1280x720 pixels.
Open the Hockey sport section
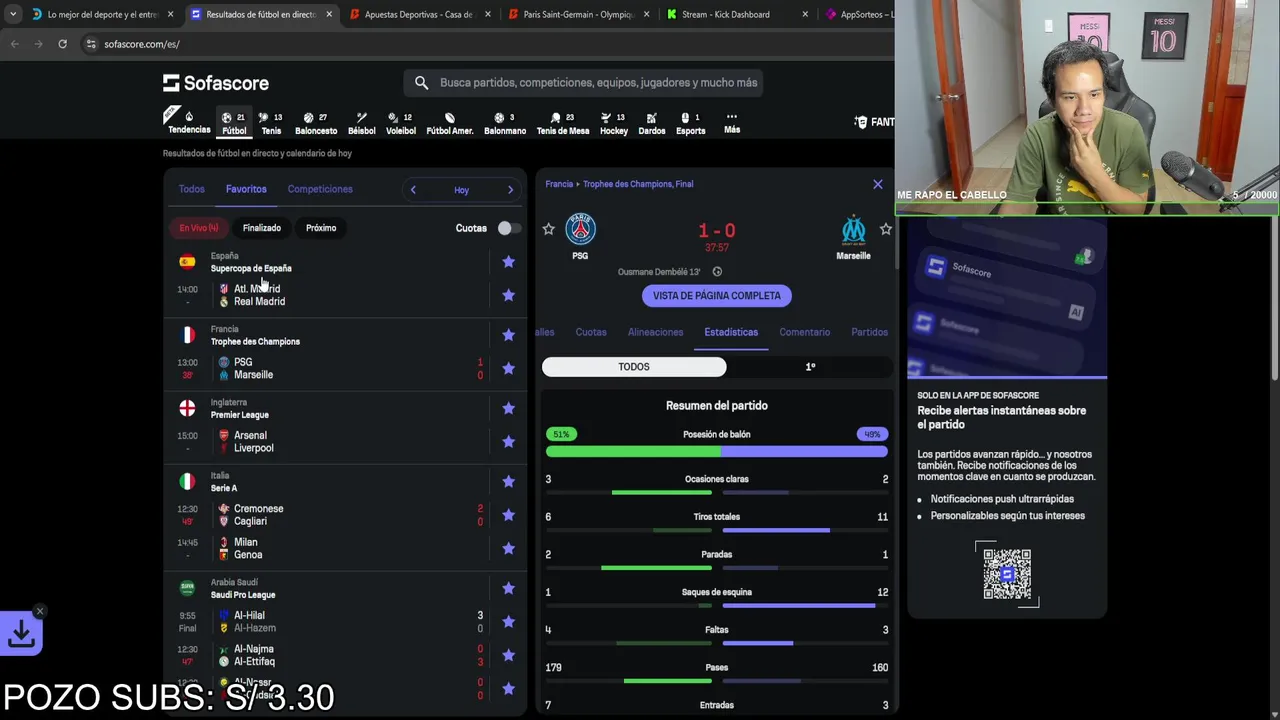614,122
